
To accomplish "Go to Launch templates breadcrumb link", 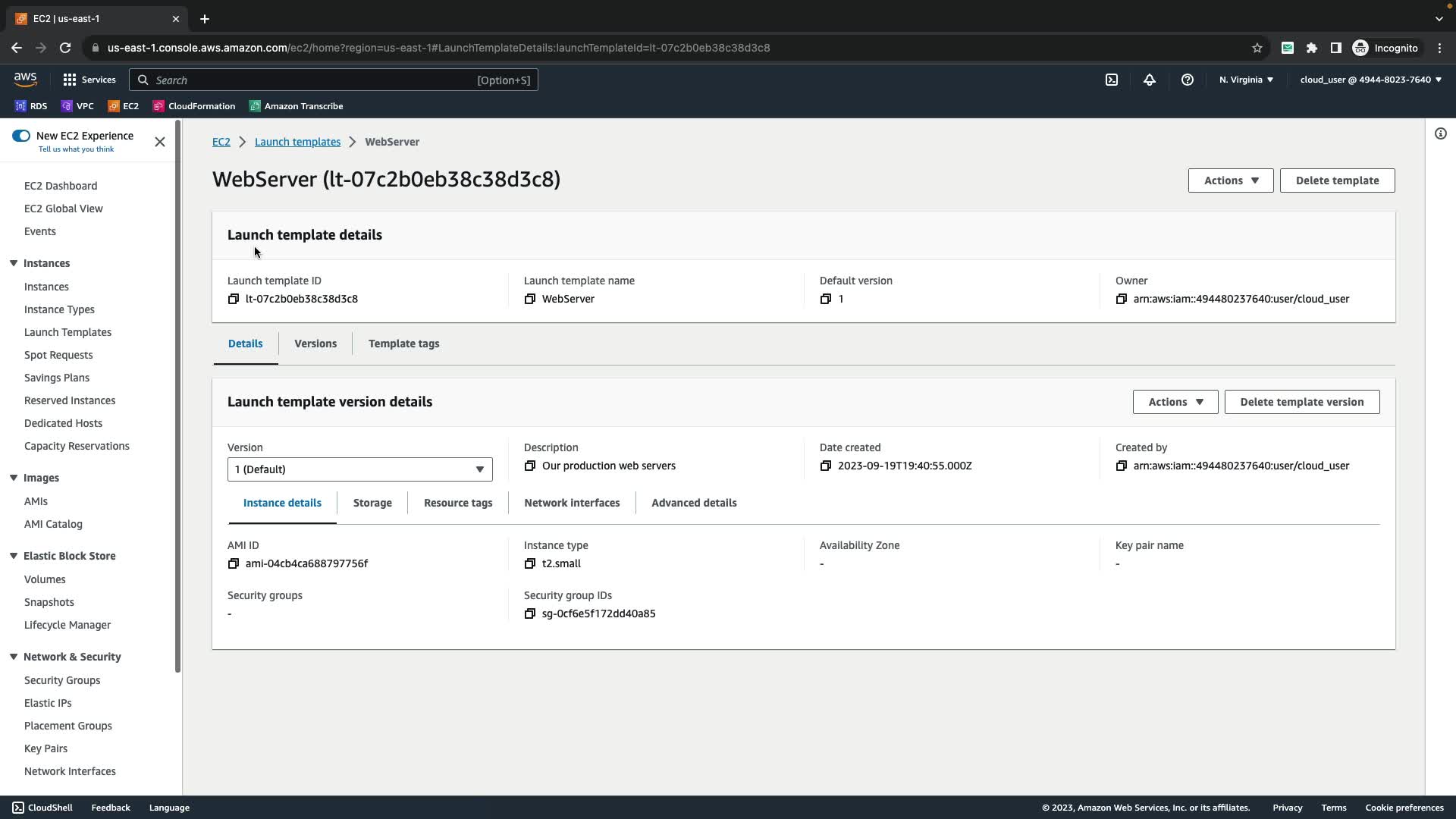I will click(x=297, y=142).
